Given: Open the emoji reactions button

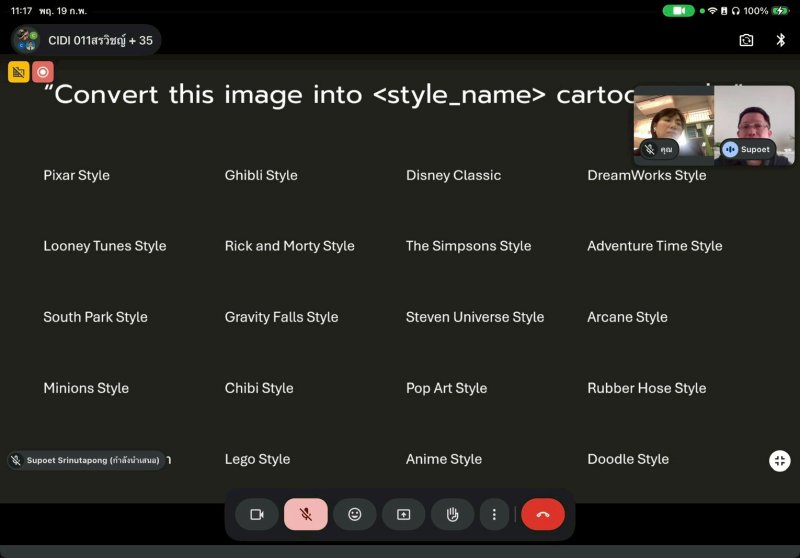Looking at the screenshot, I should click(x=355, y=514).
